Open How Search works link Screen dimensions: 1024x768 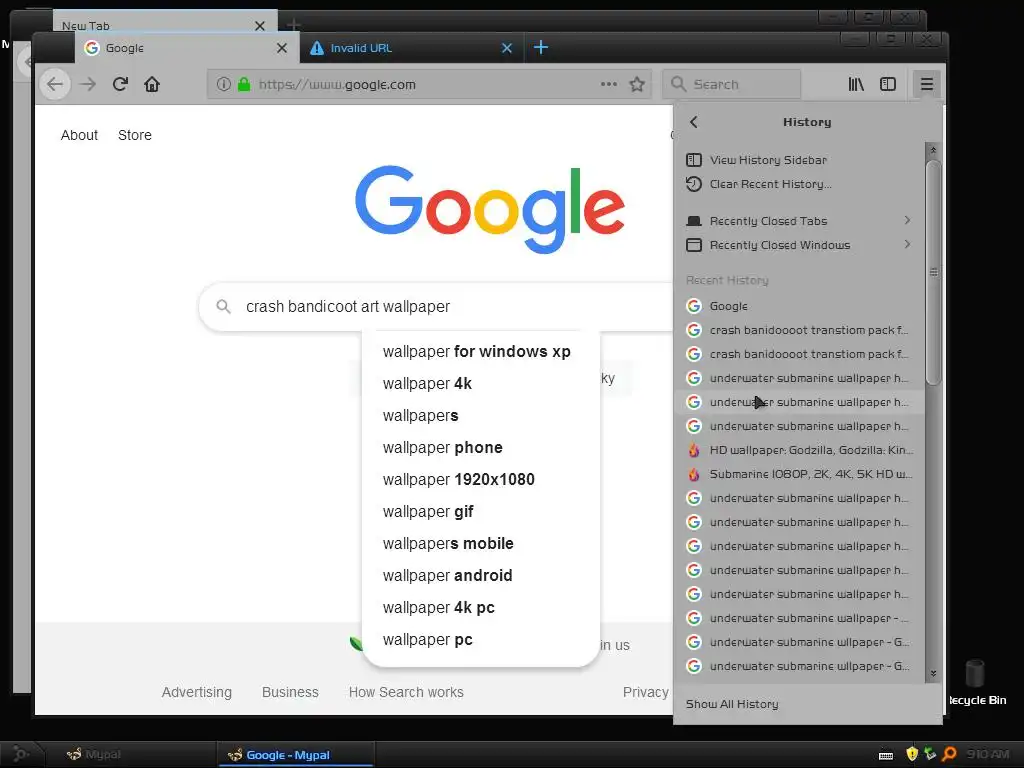coord(406,692)
